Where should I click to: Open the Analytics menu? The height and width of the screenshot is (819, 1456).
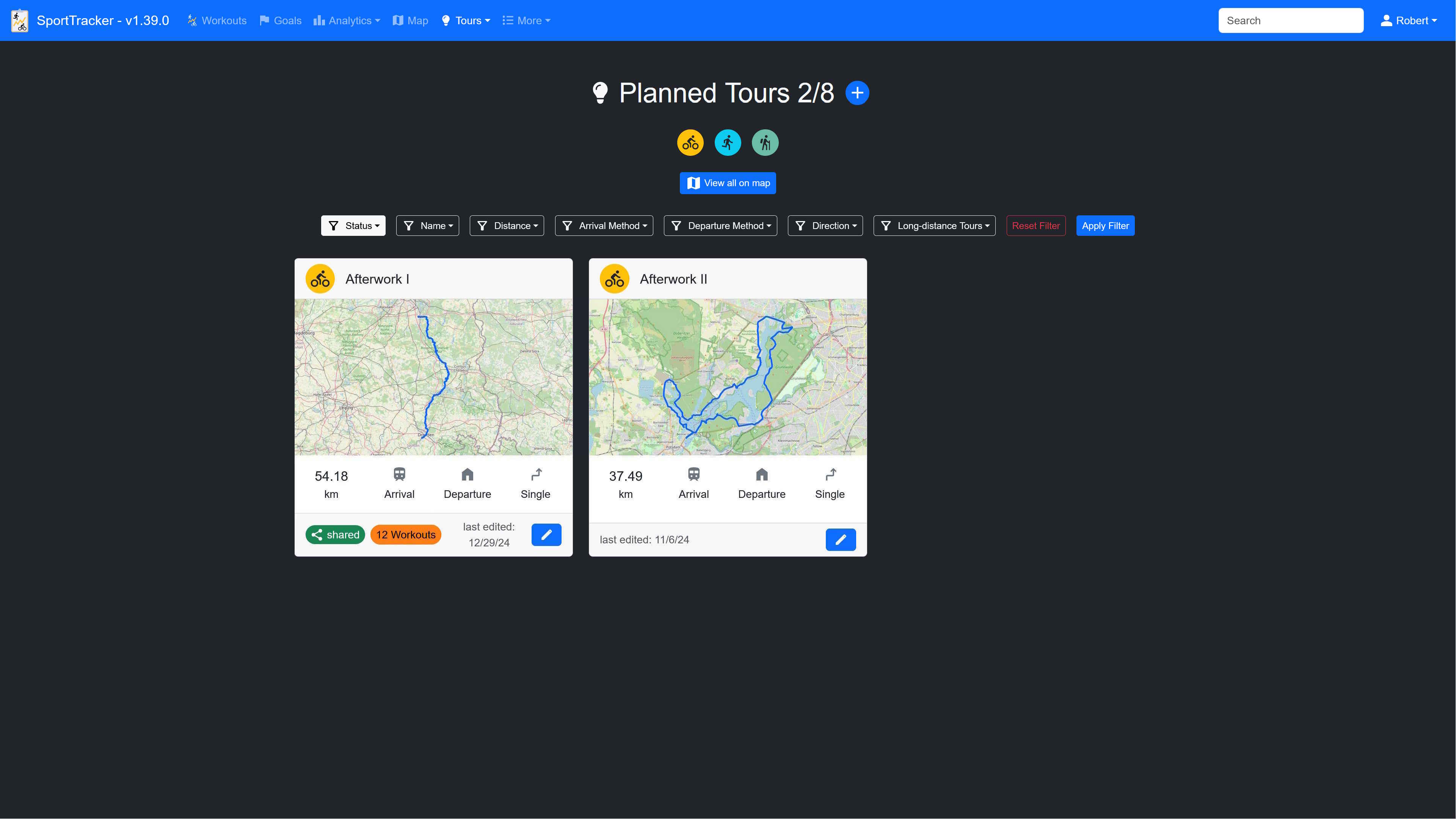347,20
